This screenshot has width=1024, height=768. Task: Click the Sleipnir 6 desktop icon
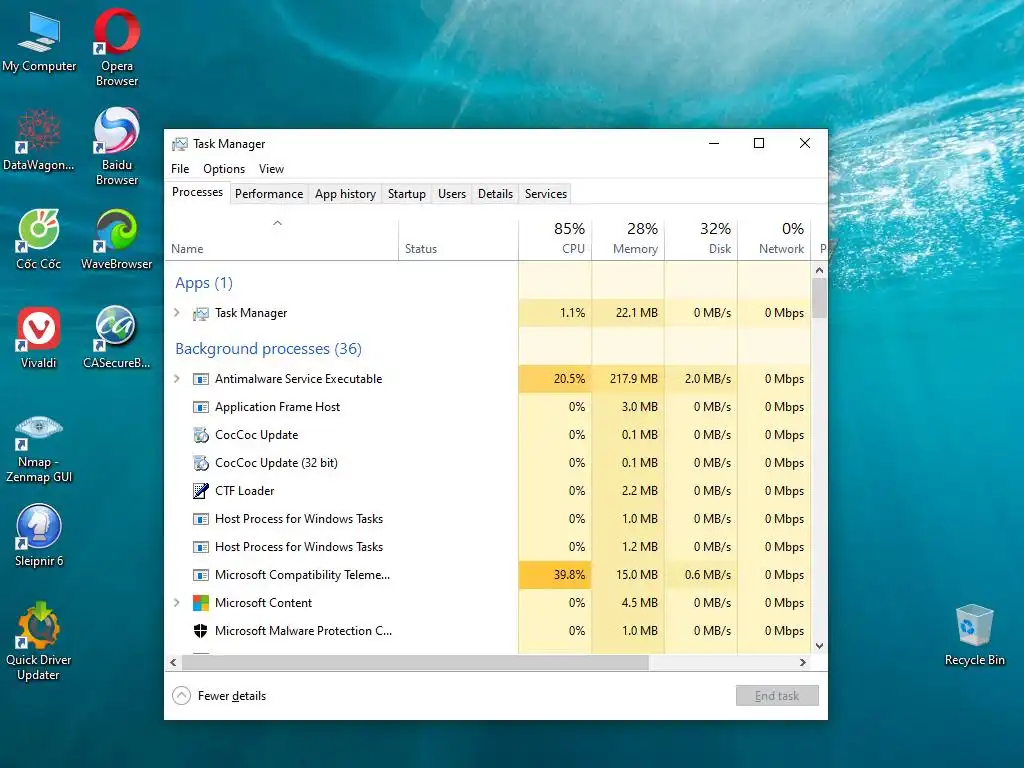pyautogui.click(x=39, y=536)
